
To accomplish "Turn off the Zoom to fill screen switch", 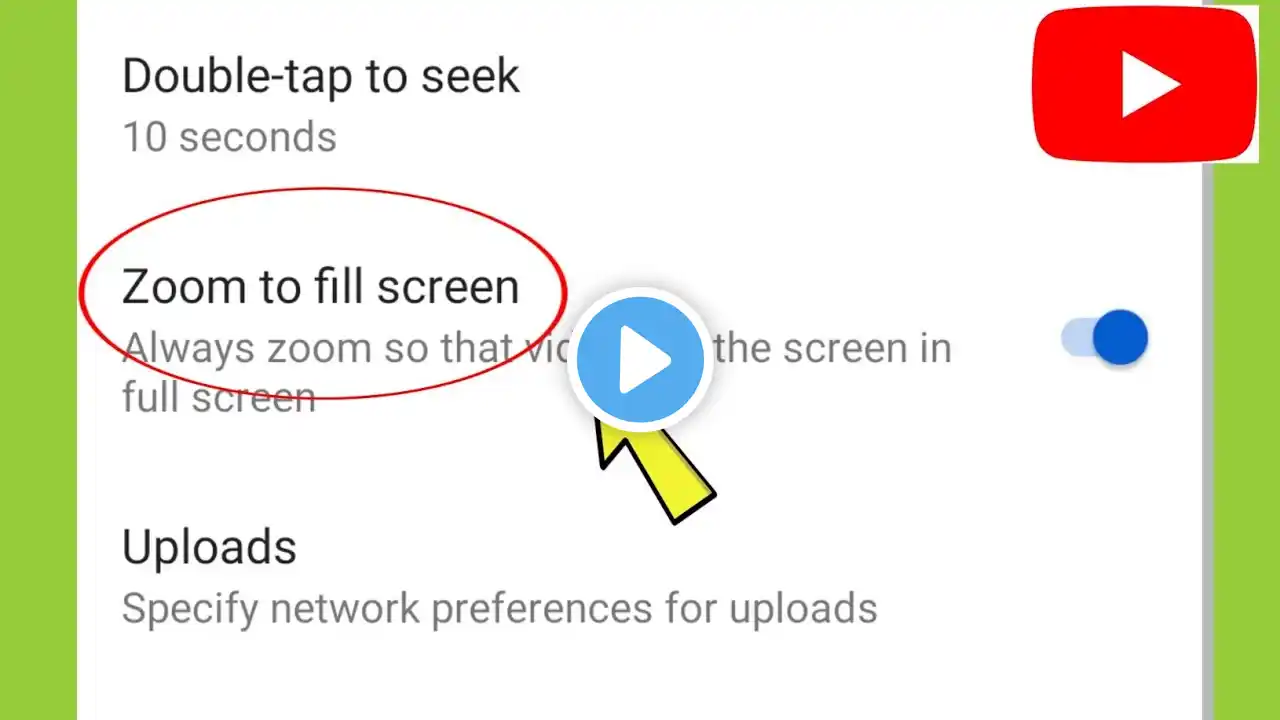I will [x=1104, y=337].
